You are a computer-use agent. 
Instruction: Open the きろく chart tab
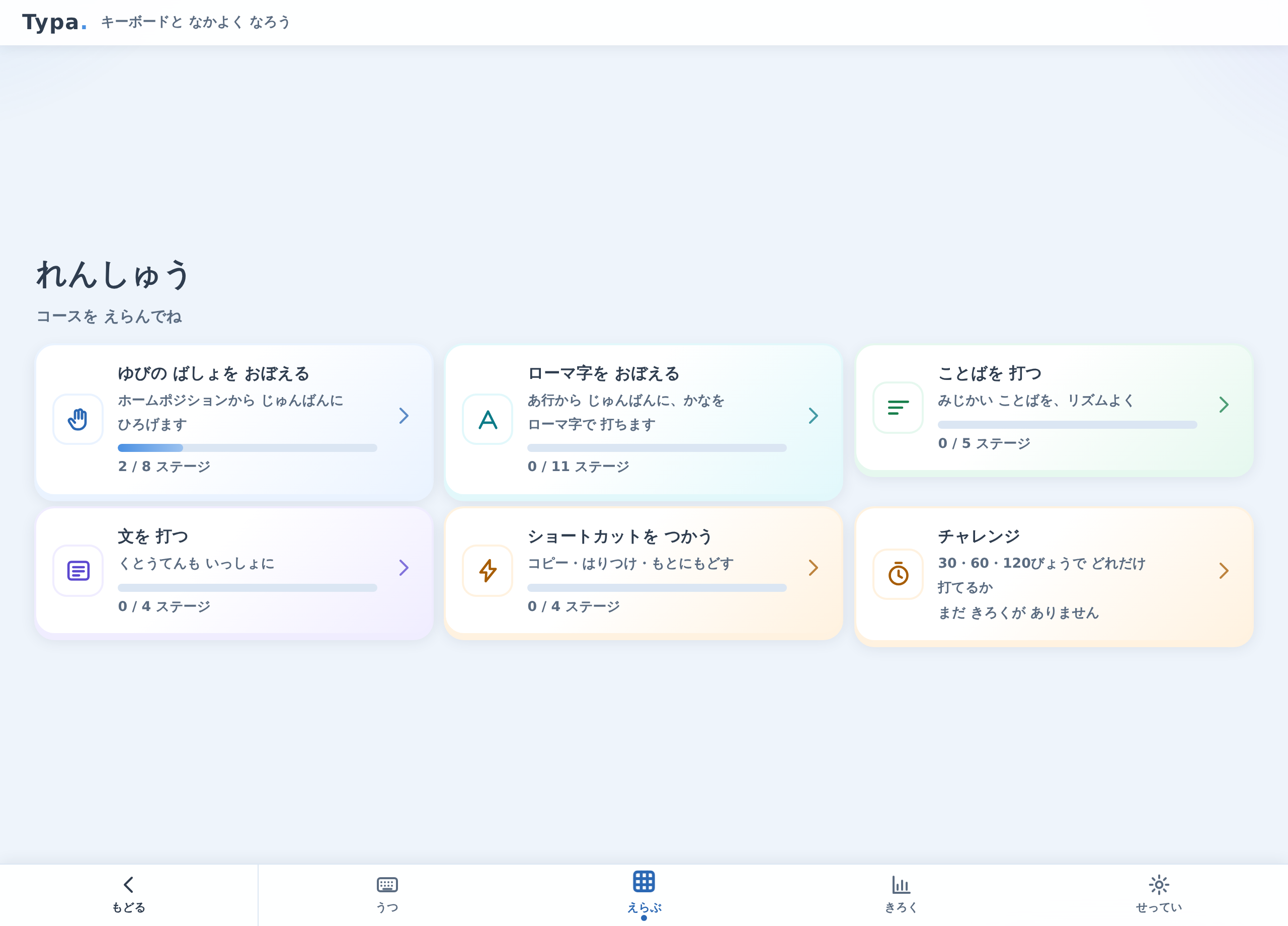(901, 894)
